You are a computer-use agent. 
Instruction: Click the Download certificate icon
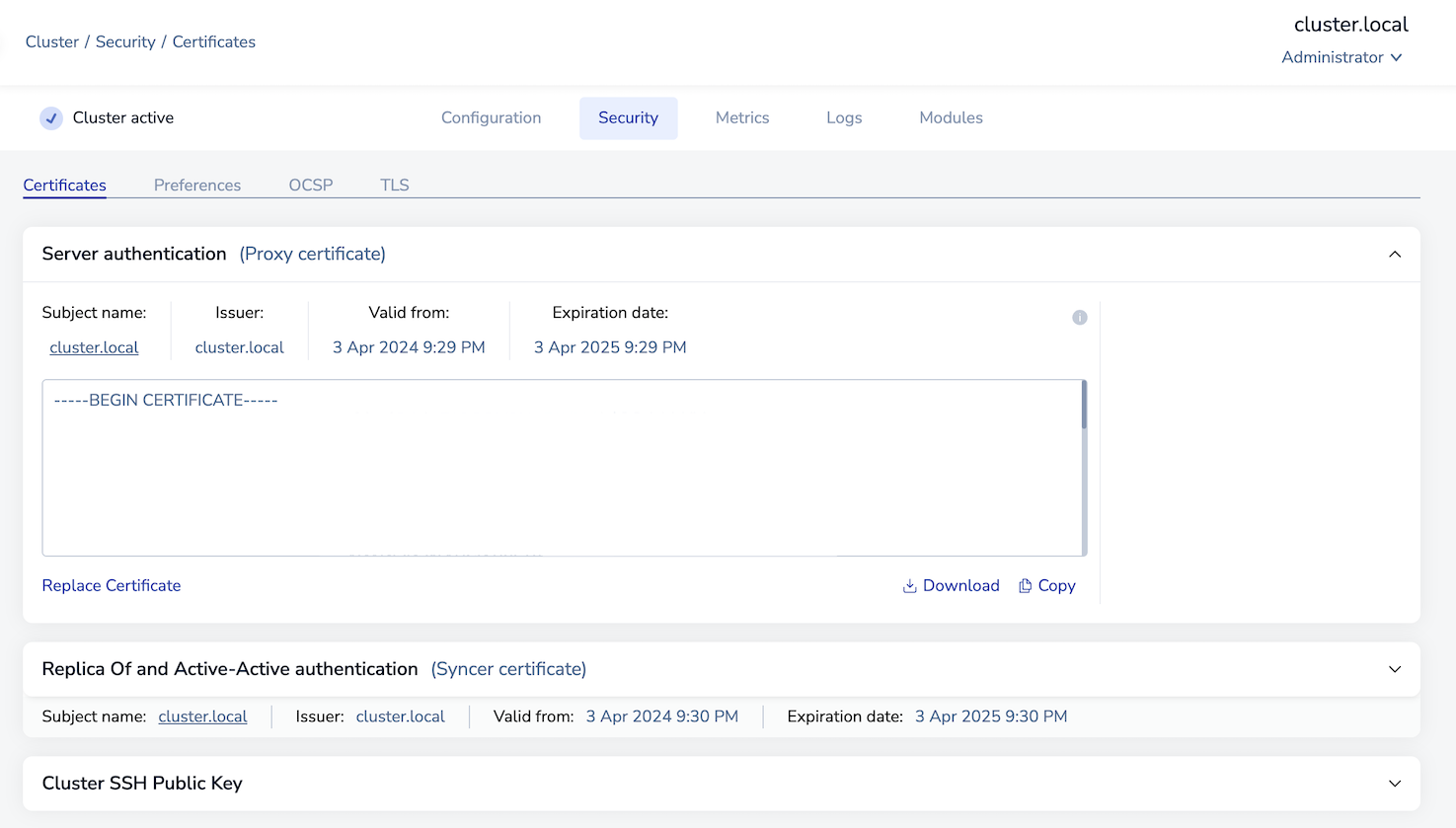909,586
